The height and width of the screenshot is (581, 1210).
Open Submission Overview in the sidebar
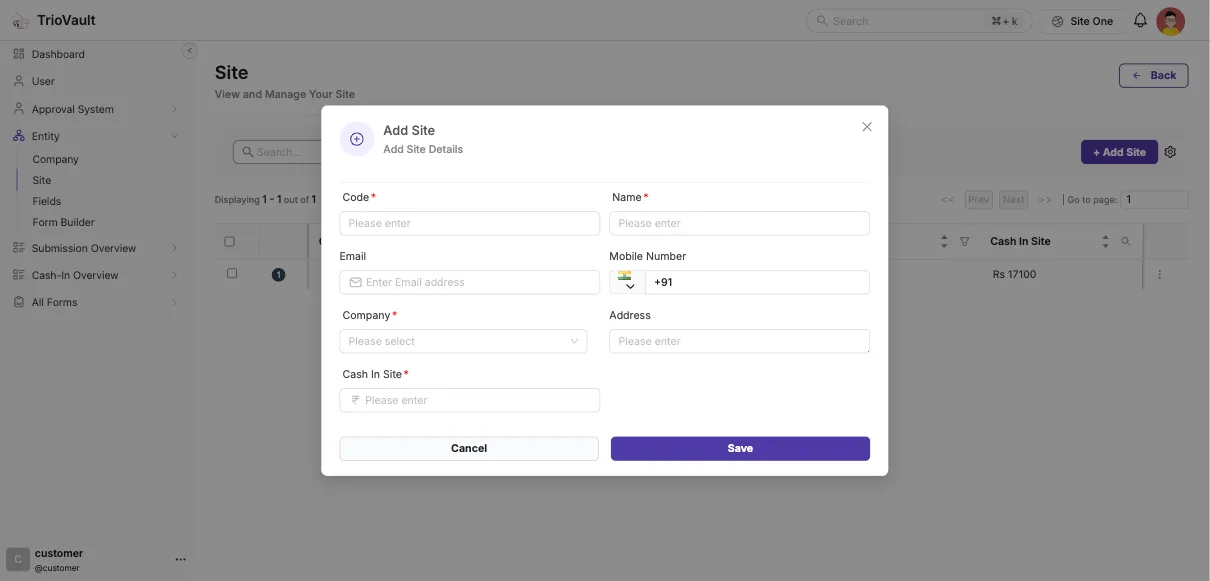[x=17, y=247]
